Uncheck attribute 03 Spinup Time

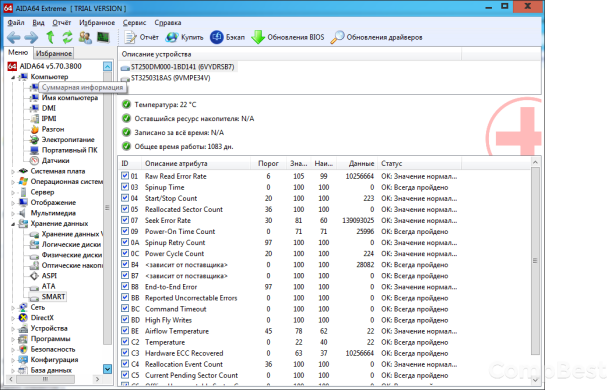pyautogui.click(x=125, y=187)
